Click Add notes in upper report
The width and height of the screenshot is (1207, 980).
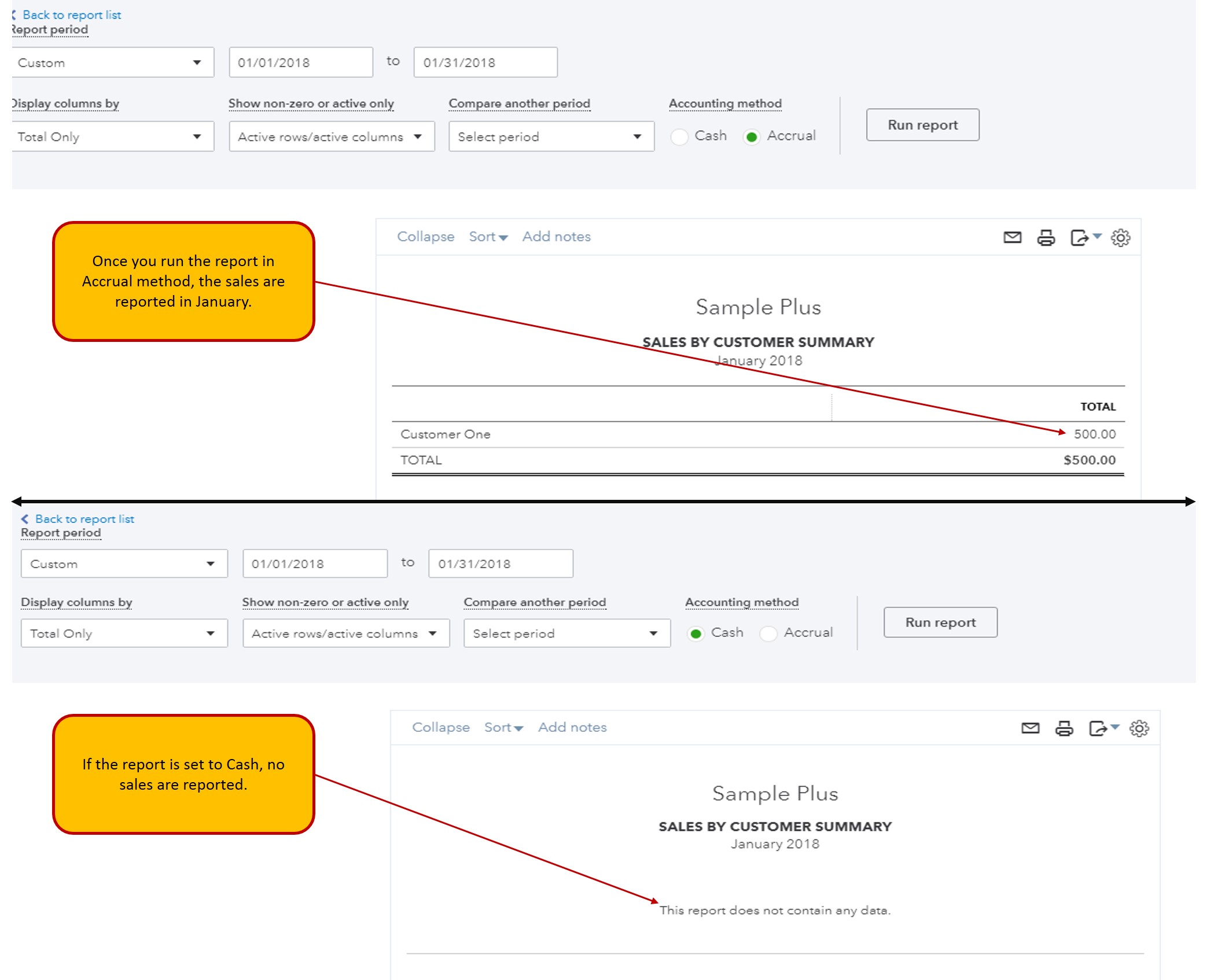coord(556,237)
